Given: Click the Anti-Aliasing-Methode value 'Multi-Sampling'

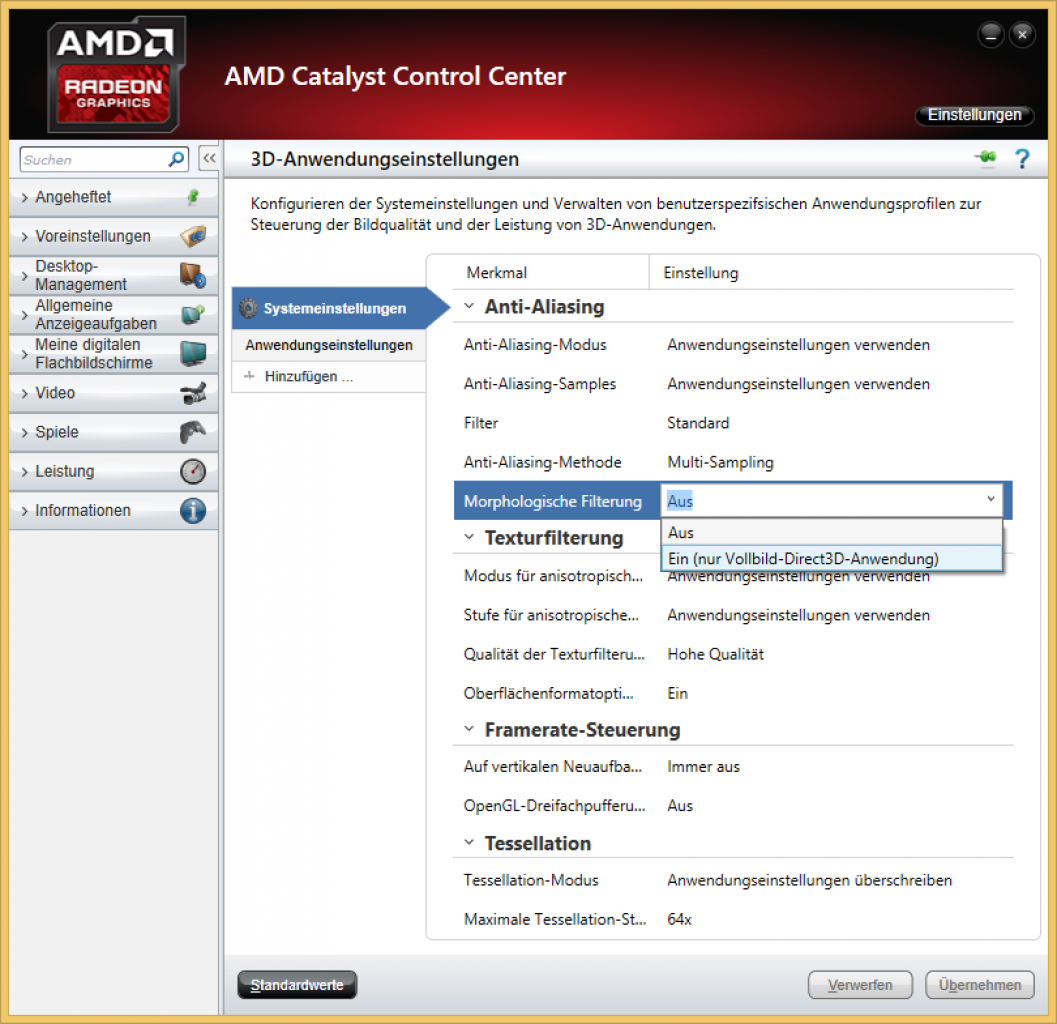Looking at the screenshot, I should (x=720, y=462).
